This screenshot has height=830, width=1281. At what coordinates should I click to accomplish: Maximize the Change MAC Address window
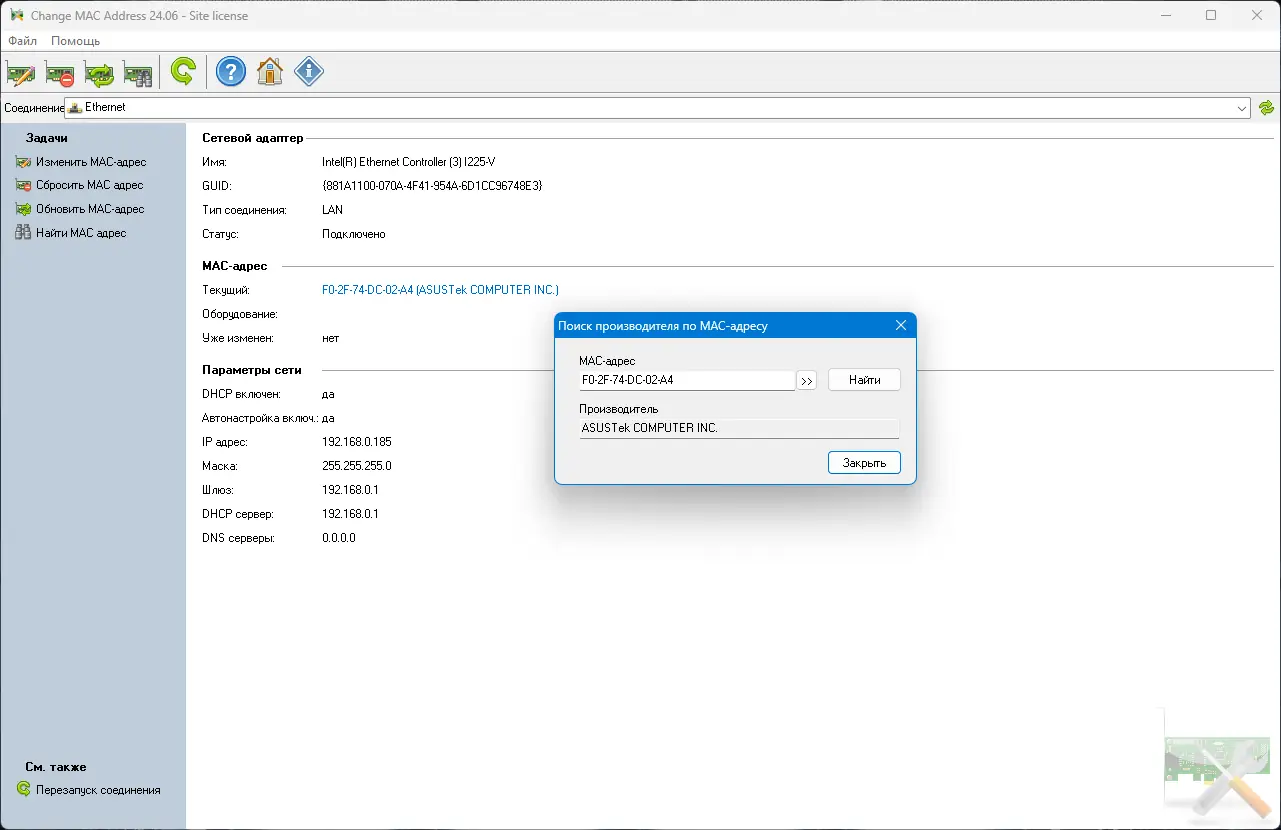[x=1212, y=15]
